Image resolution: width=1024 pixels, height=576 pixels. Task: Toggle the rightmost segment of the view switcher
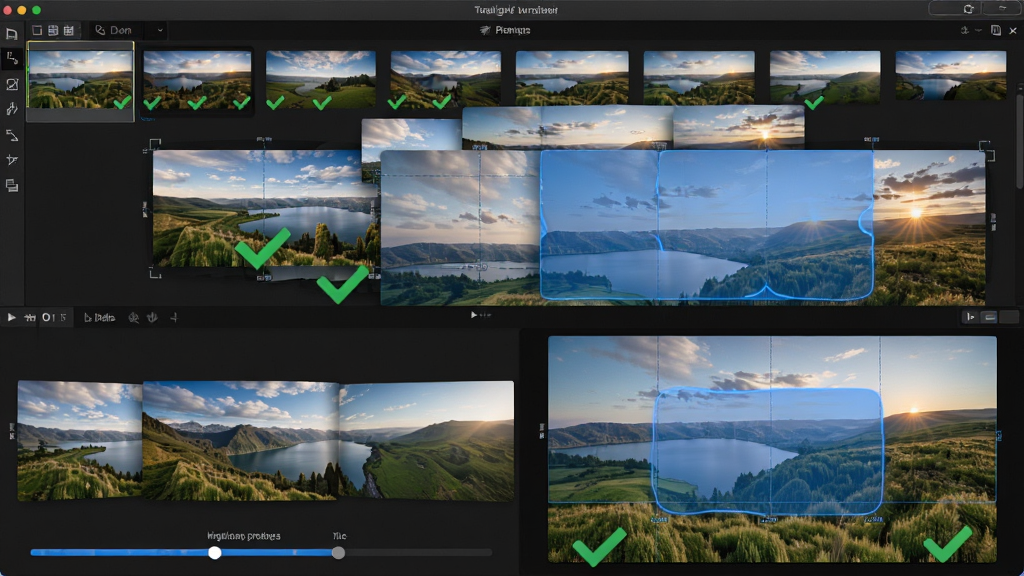pyautogui.click(x=1009, y=317)
